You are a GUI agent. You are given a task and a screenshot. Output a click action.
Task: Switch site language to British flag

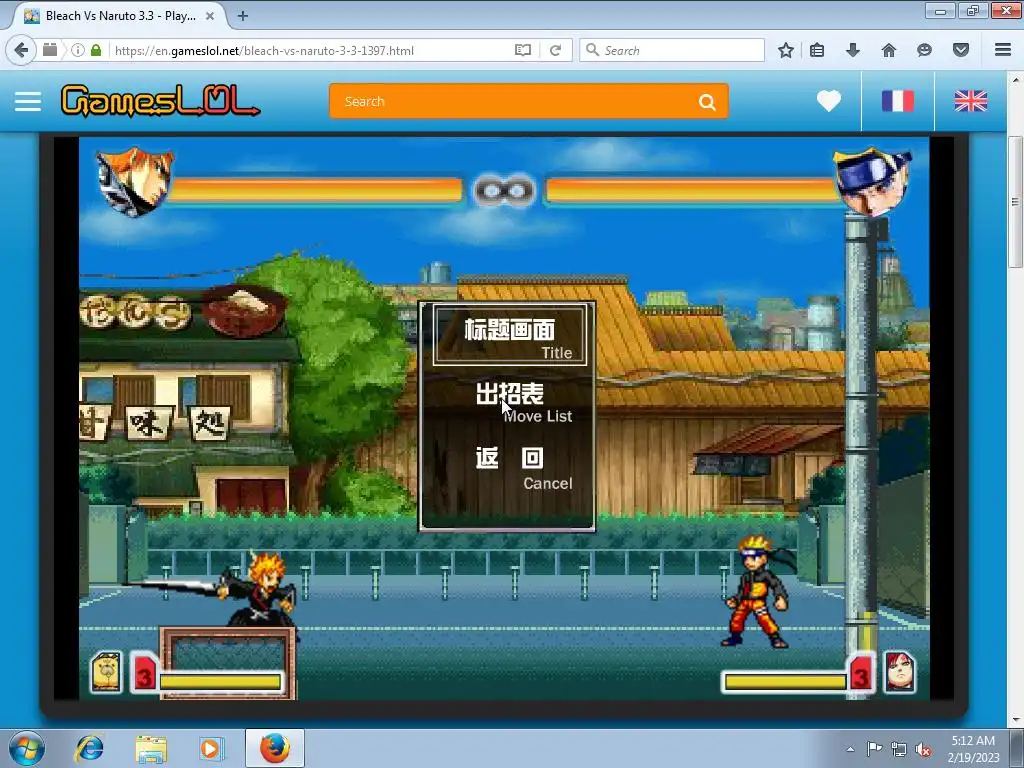(970, 101)
